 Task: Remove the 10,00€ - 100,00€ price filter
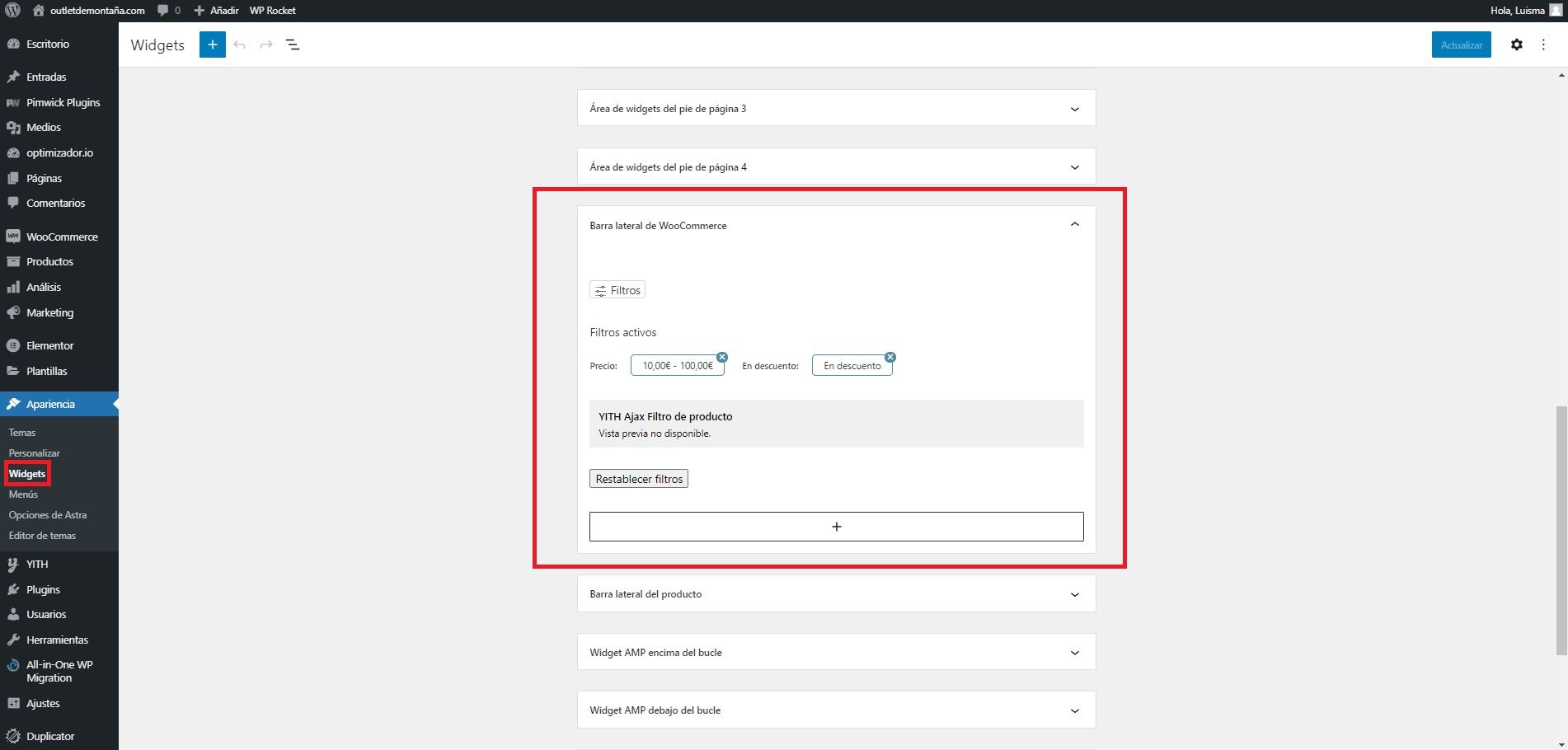722,357
